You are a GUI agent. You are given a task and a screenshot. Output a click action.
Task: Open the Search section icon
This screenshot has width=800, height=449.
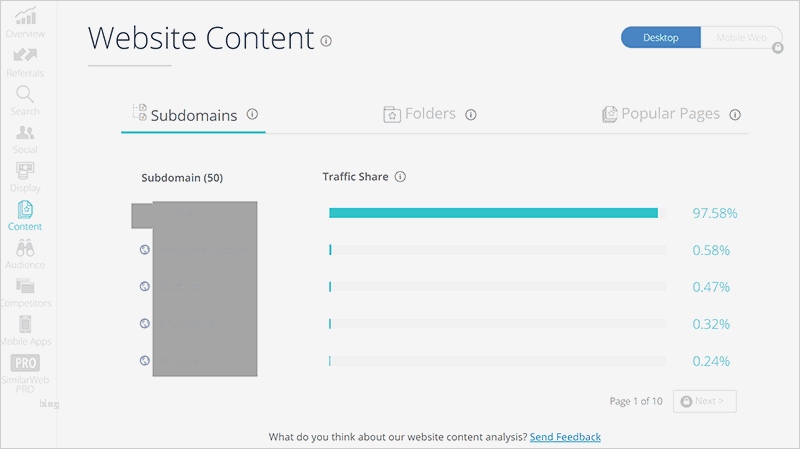pyautogui.click(x=25, y=95)
